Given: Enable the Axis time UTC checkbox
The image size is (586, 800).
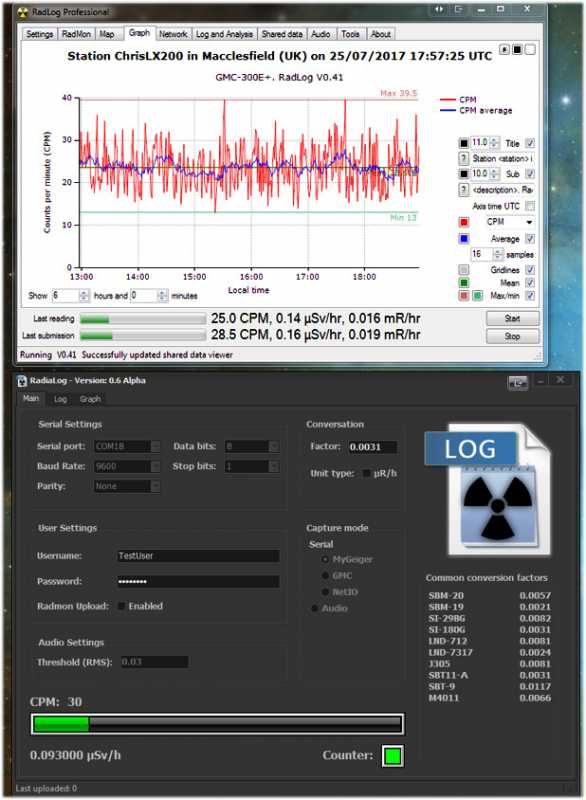Looking at the screenshot, I should (530, 206).
